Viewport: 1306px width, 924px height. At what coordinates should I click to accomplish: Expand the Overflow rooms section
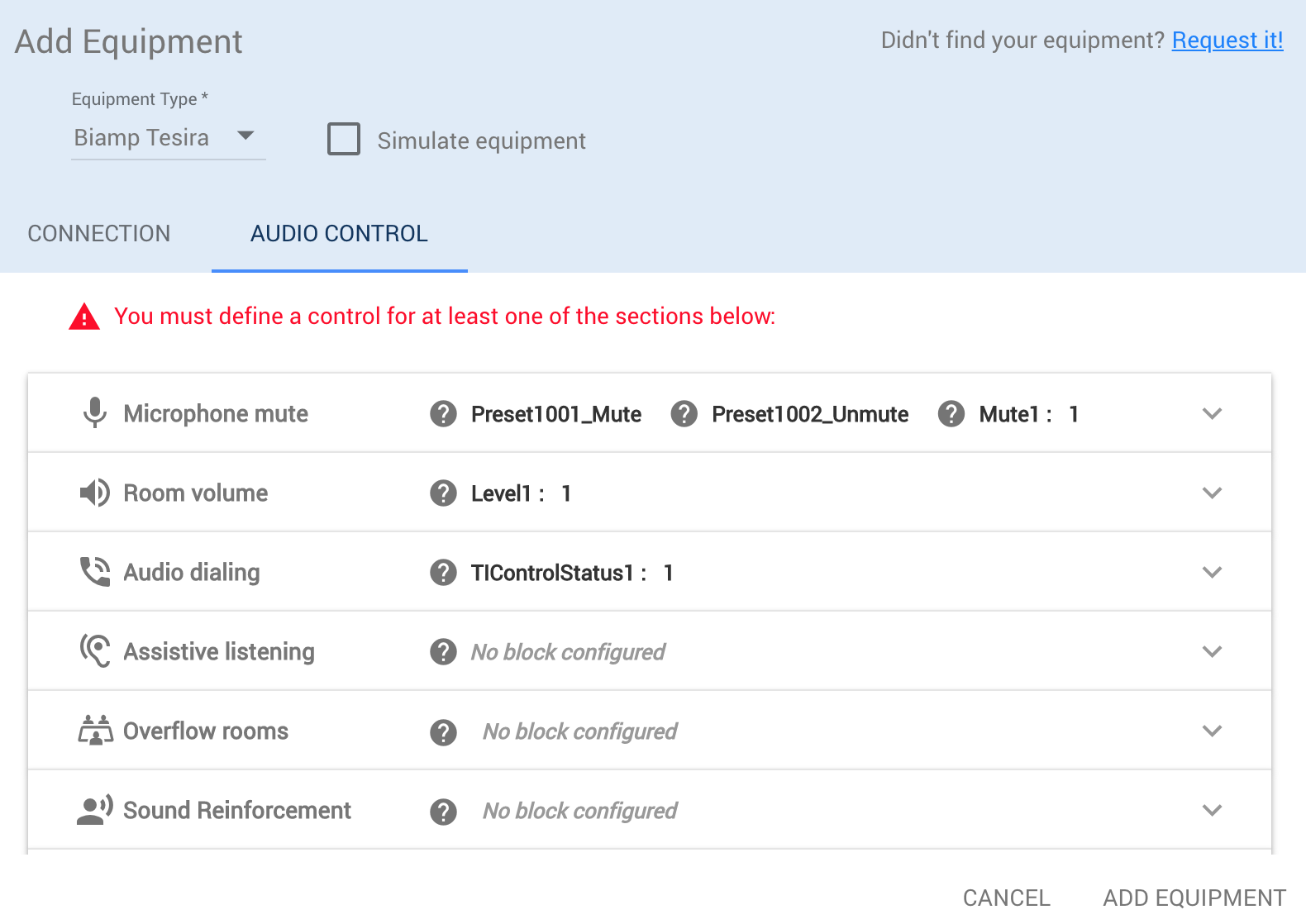[1213, 730]
